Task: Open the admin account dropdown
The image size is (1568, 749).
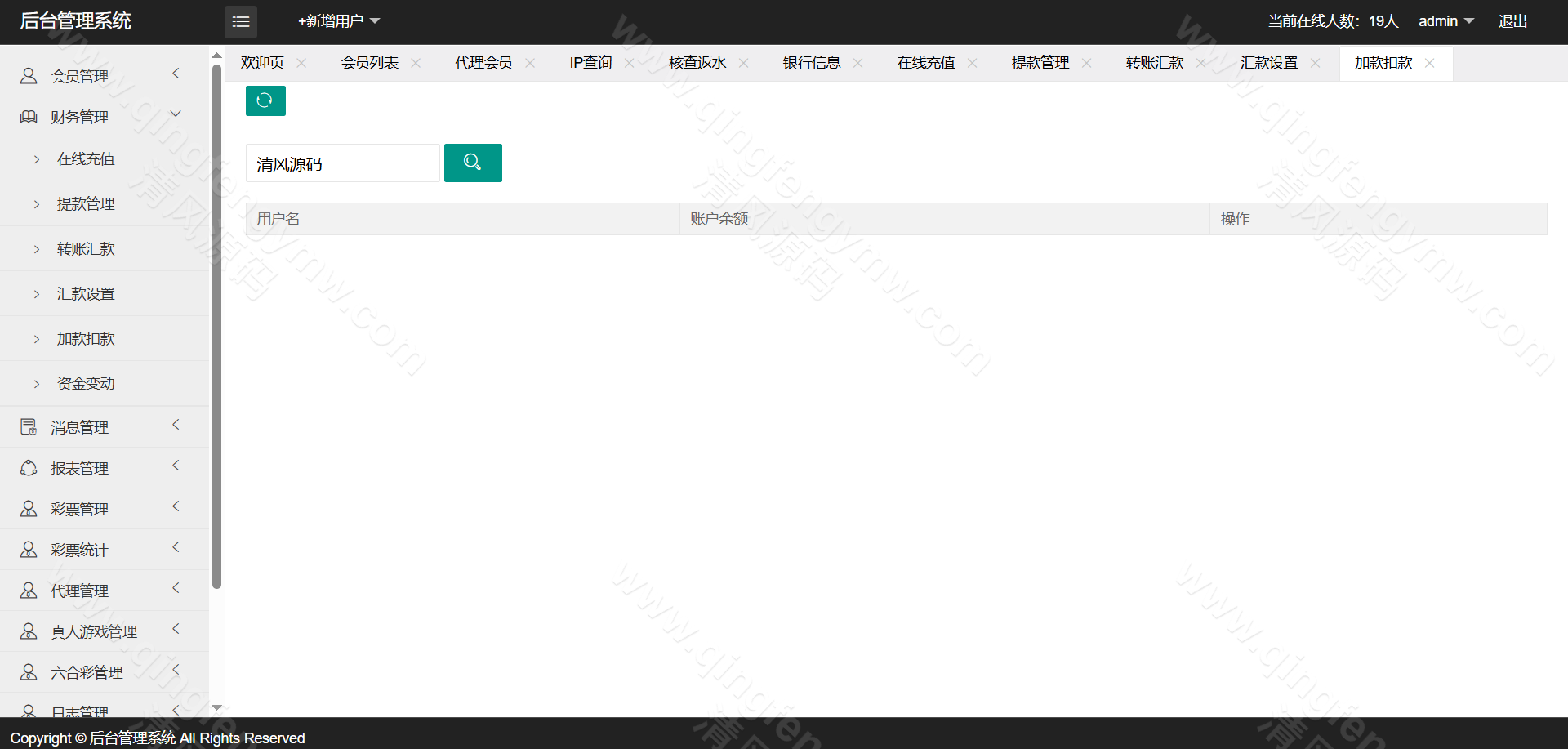Action: (1445, 21)
